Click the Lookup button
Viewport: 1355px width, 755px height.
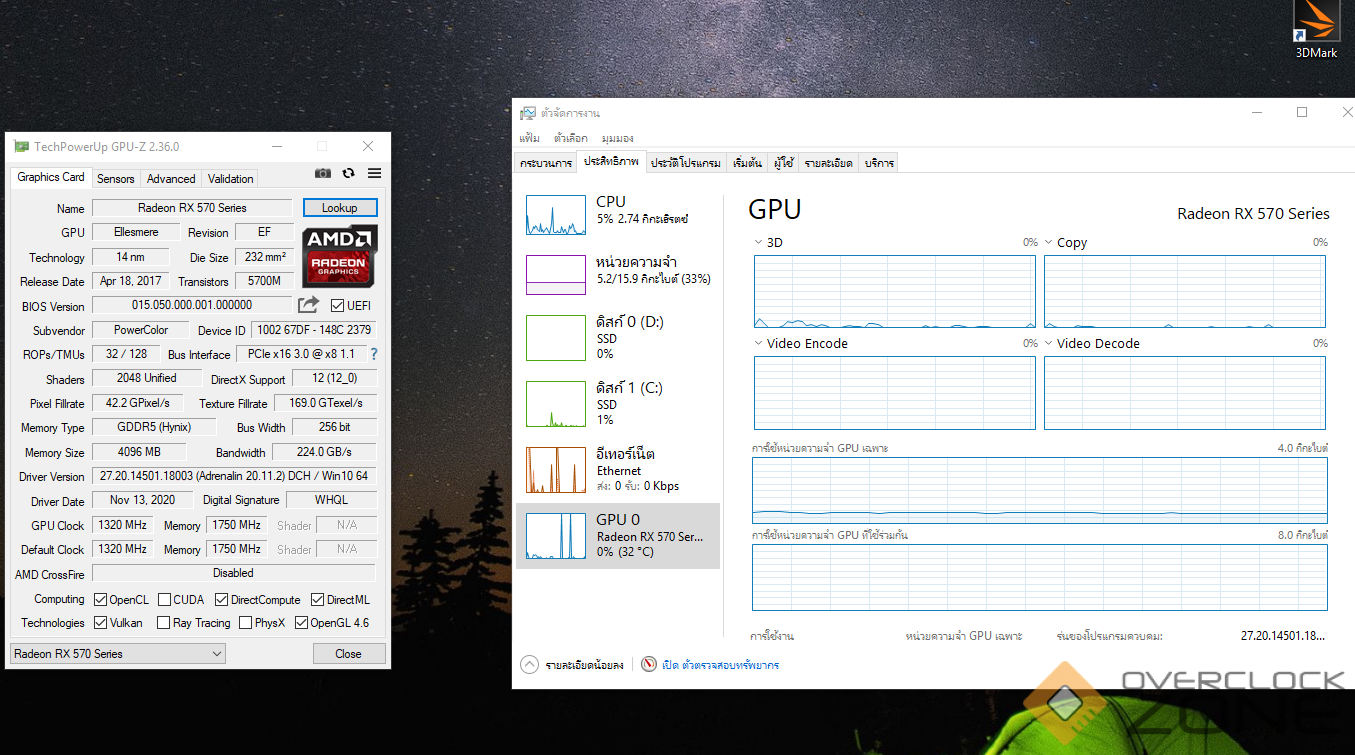(339, 208)
